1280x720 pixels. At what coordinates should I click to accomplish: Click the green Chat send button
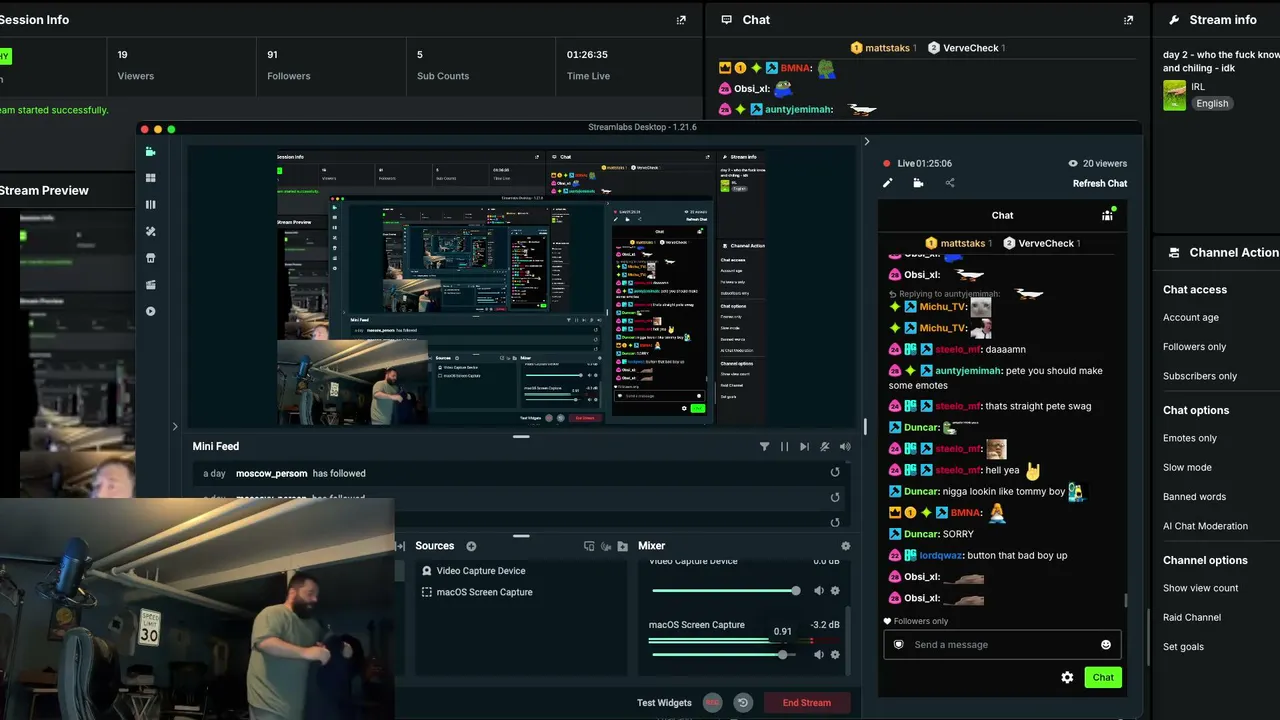pos(1103,677)
